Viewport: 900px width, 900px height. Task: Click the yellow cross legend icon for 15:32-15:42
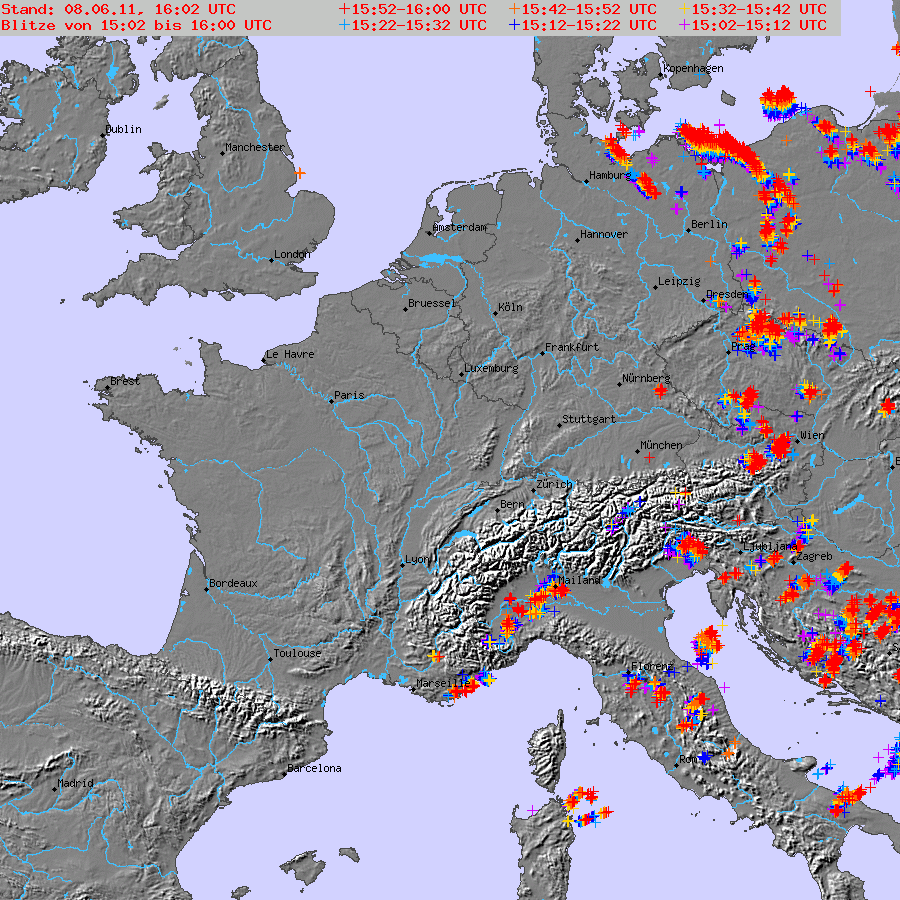(x=685, y=9)
